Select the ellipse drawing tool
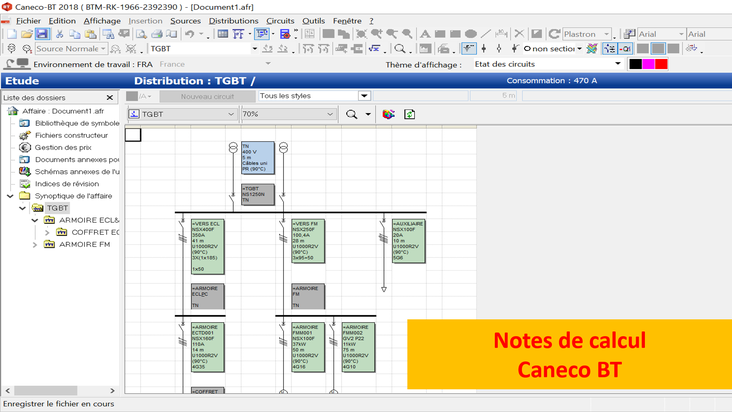Viewport: 732px width, 412px height. click(x=471, y=34)
